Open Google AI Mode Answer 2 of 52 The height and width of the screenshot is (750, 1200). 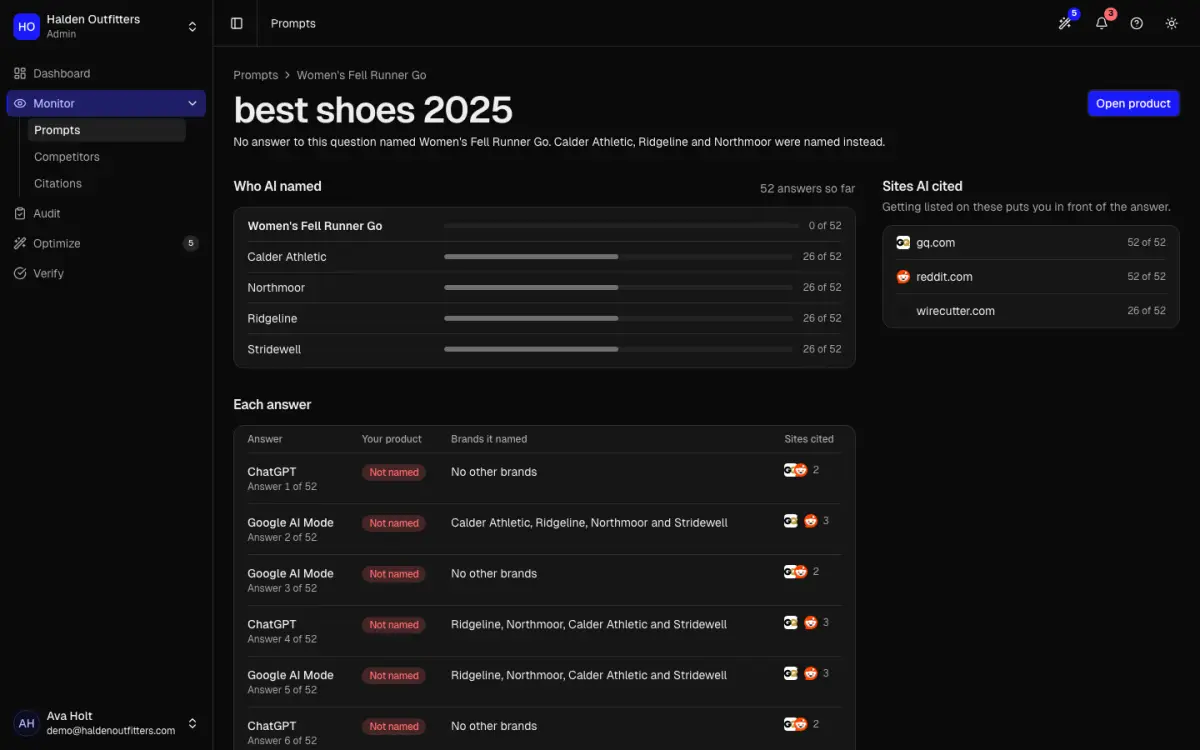click(545, 530)
